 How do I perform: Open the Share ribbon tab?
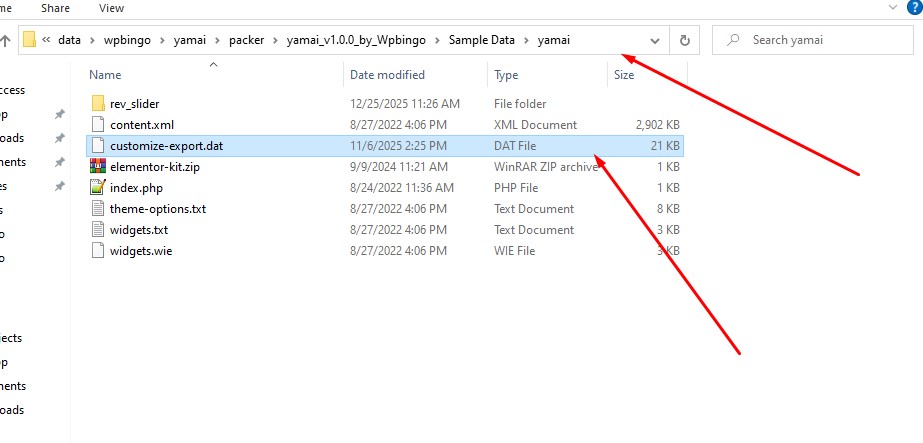click(56, 8)
